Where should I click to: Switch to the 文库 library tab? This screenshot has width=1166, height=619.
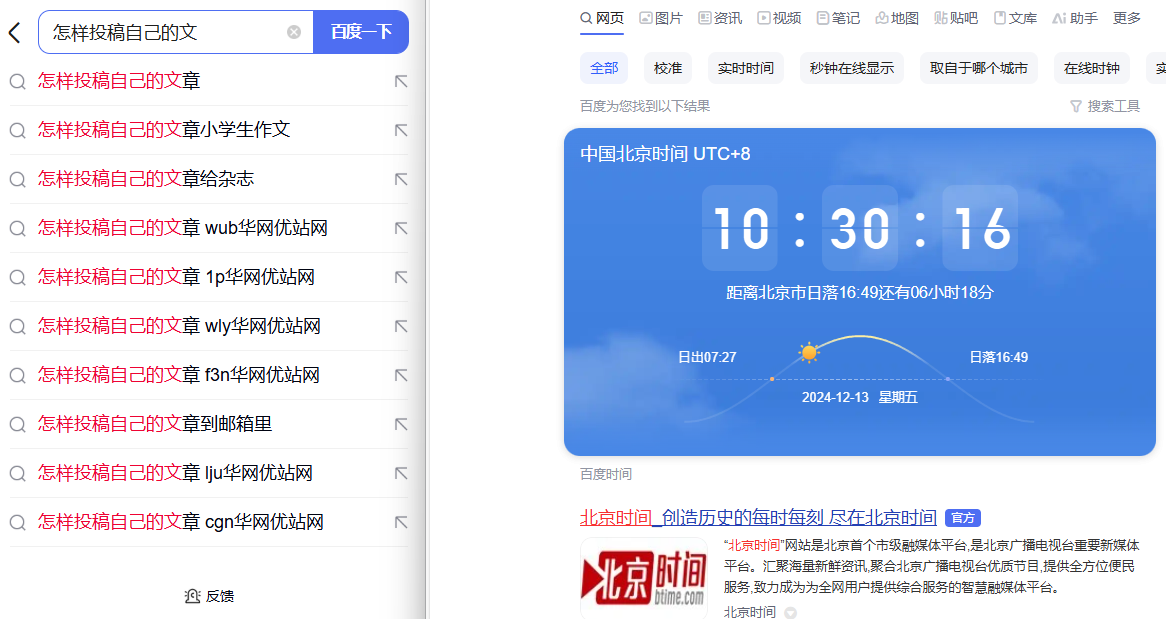pos(1015,18)
